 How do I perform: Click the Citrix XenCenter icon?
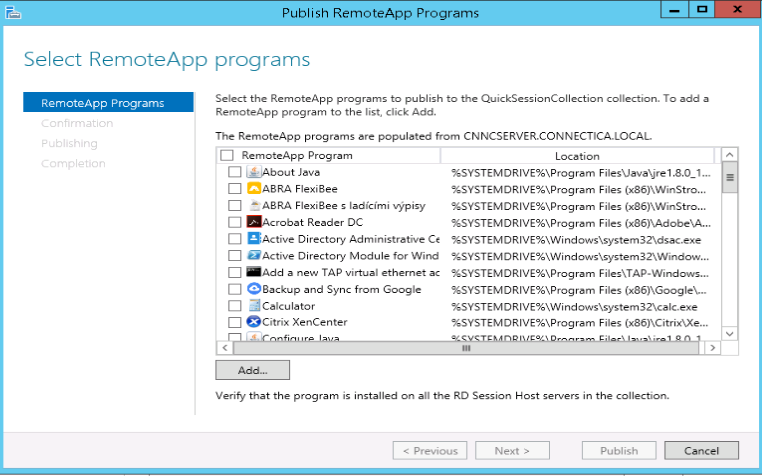pyautogui.click(x=254, y=322)
